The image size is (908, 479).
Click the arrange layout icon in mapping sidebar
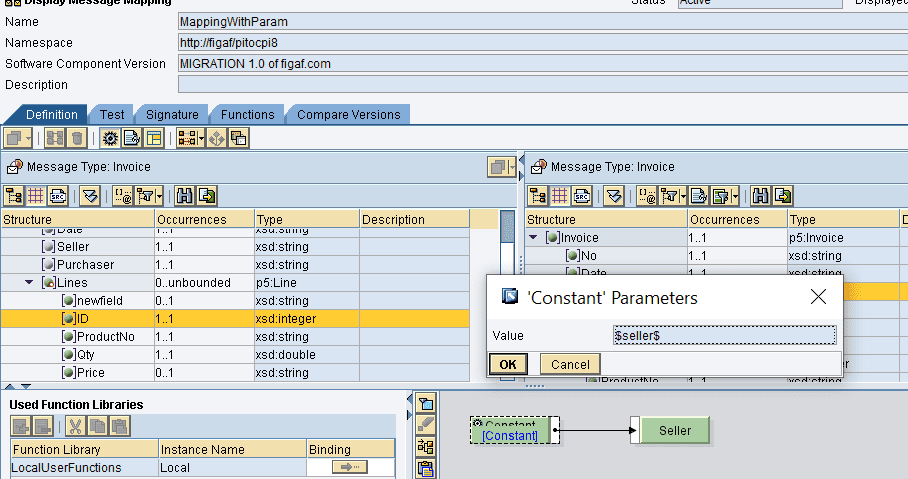coord(426,447)
